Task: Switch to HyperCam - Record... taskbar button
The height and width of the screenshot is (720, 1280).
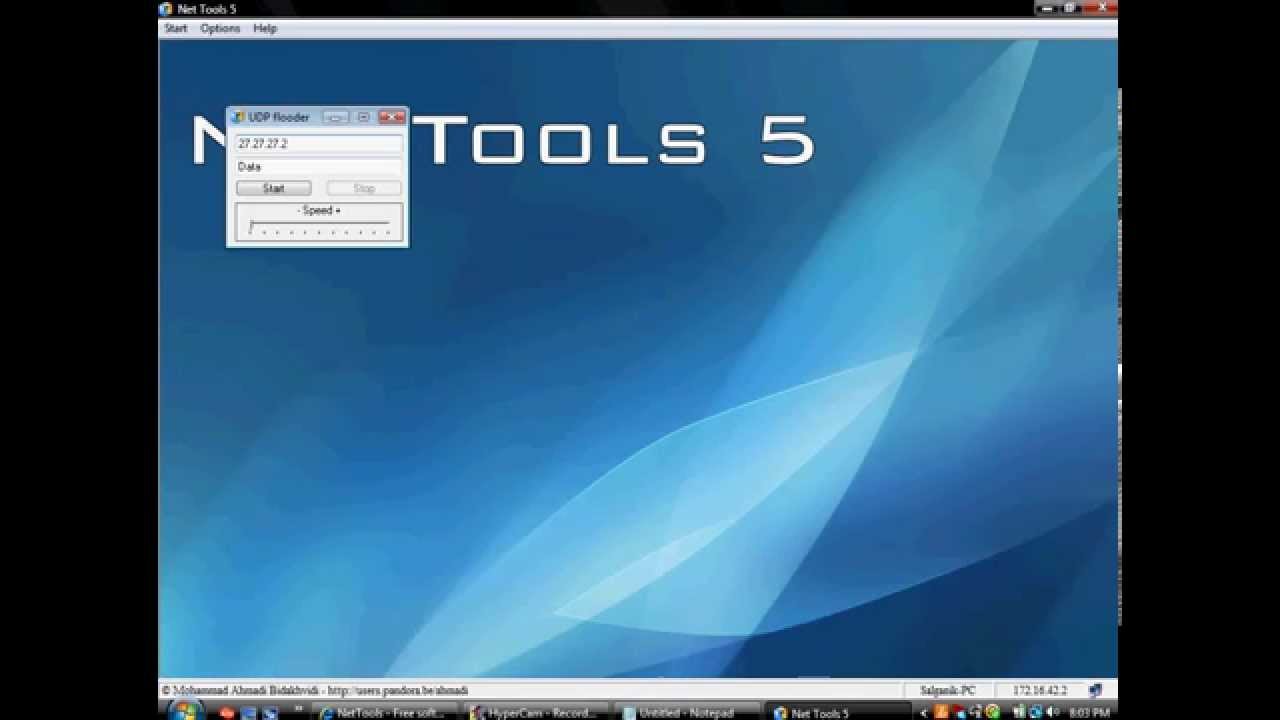Action: (x=537, y=712)
